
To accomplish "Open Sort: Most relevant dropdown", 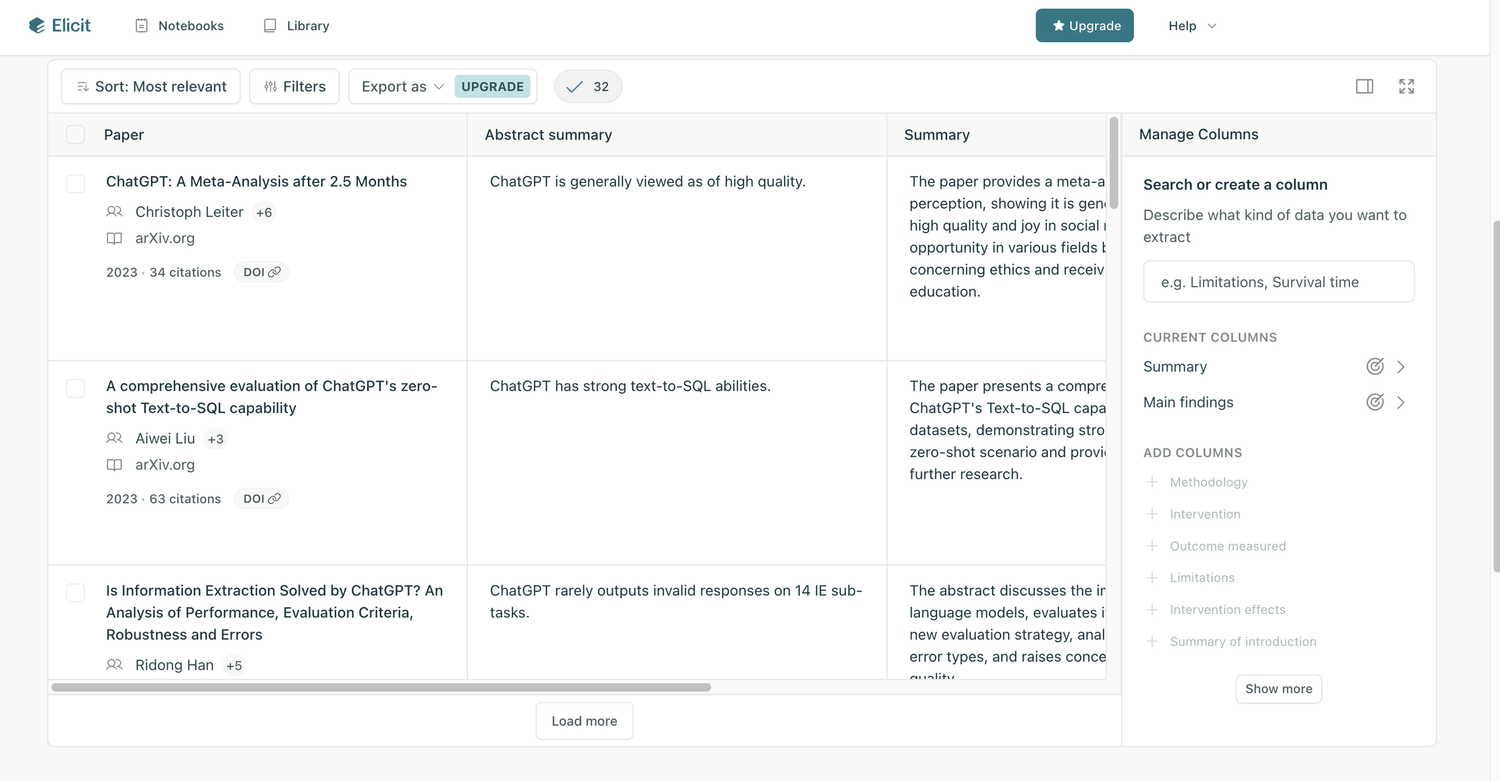I will pyautogui.click(x=151, y=86).
